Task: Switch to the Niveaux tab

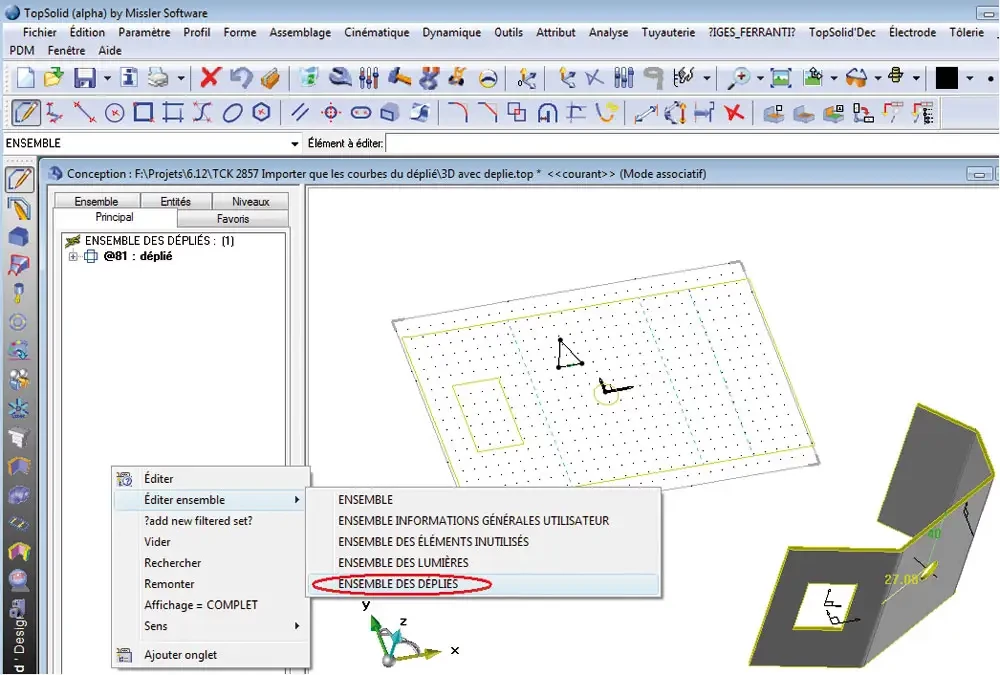Action: (250, 202)
